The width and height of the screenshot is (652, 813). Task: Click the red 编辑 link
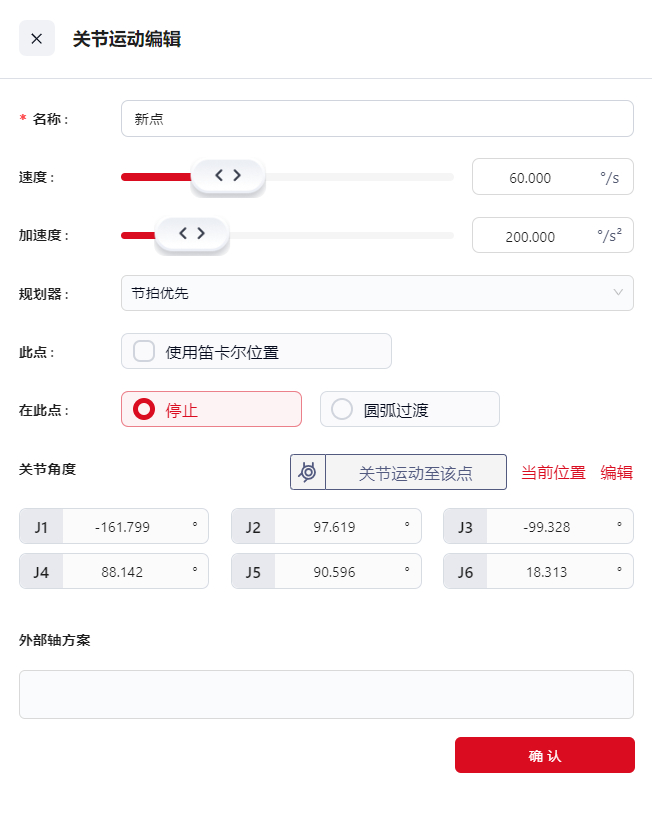pos(616,473)
